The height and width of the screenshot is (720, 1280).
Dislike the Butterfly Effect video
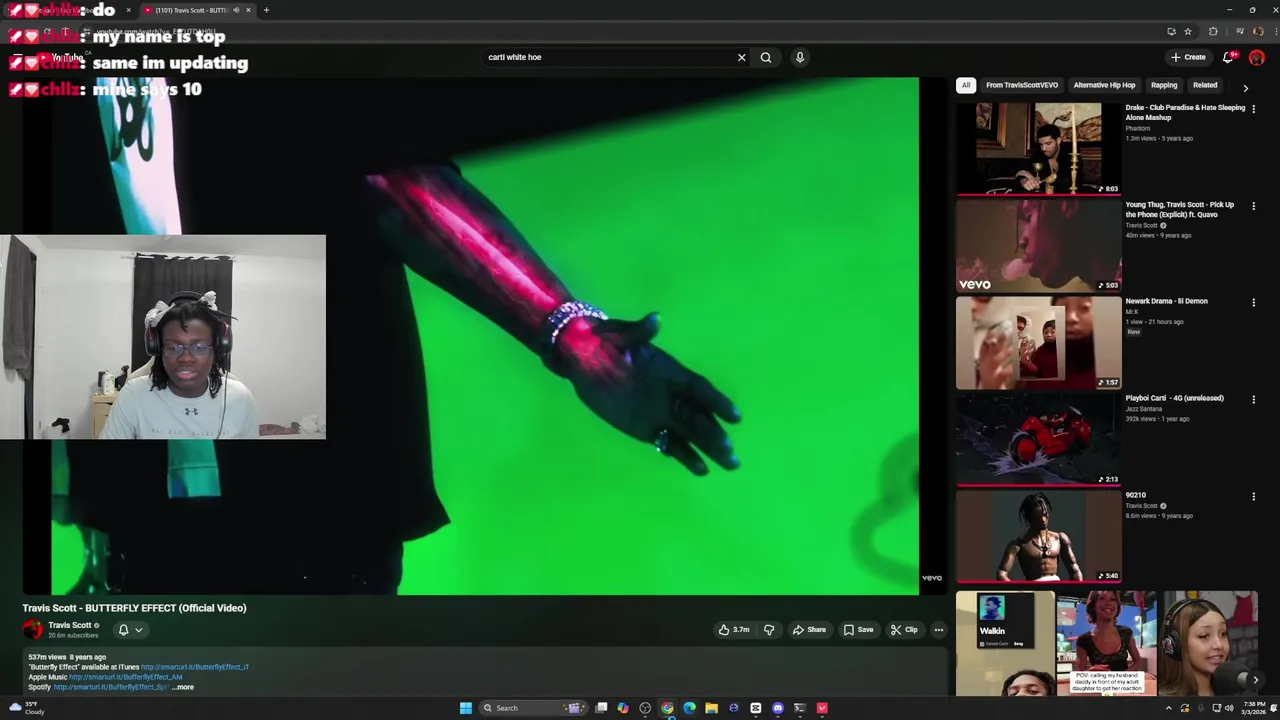pos(769,630)
